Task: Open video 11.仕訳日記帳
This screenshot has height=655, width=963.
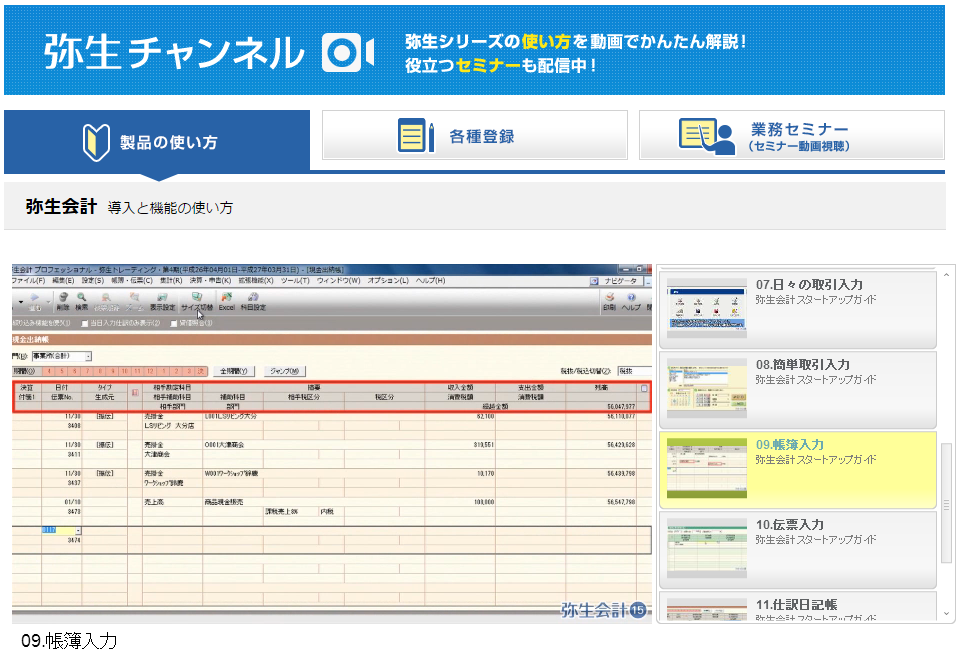Action: pyautogui.click(x=798, y=607)
